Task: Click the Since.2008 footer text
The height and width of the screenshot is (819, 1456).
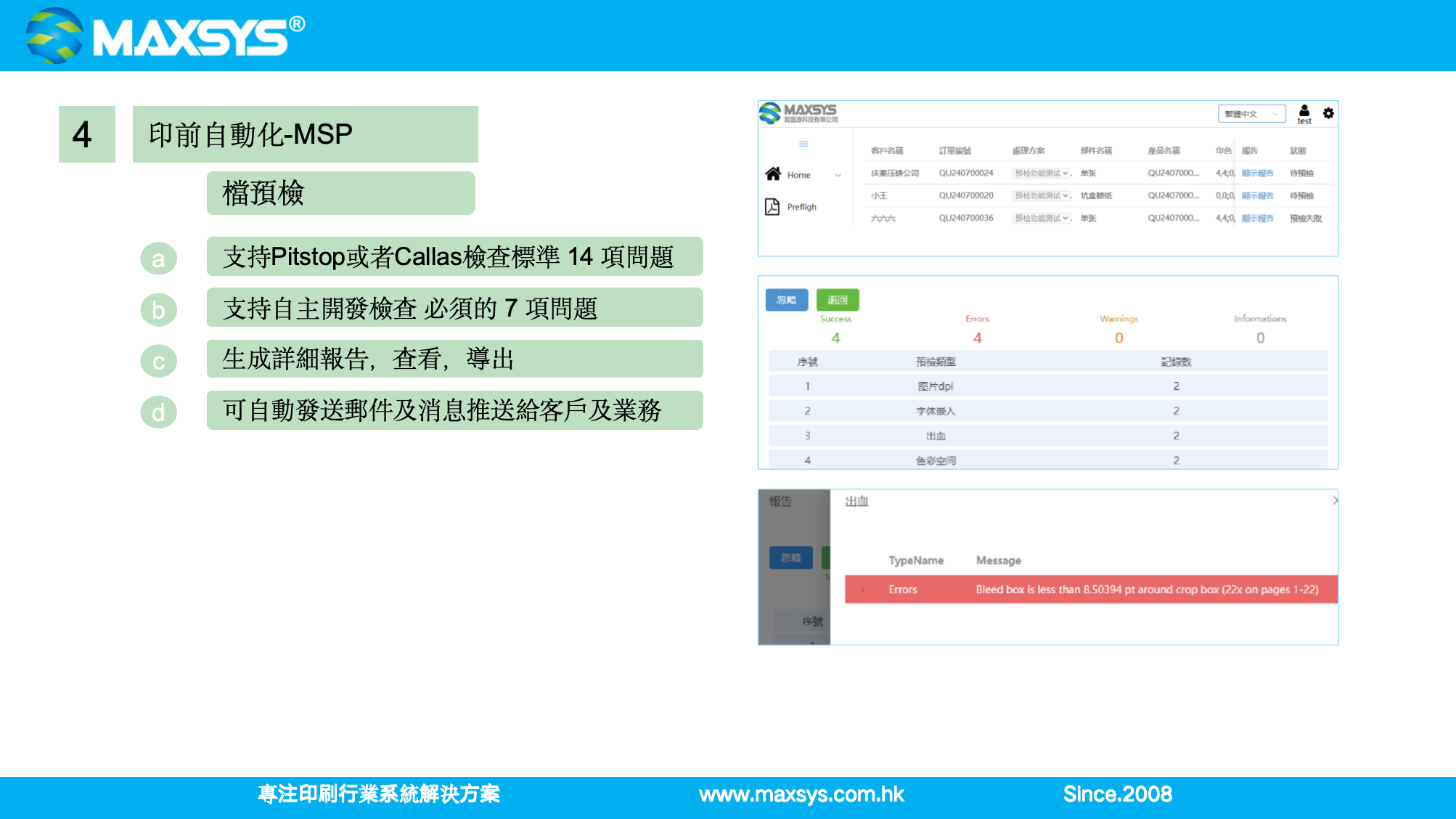Action: tap(1118, 794)
